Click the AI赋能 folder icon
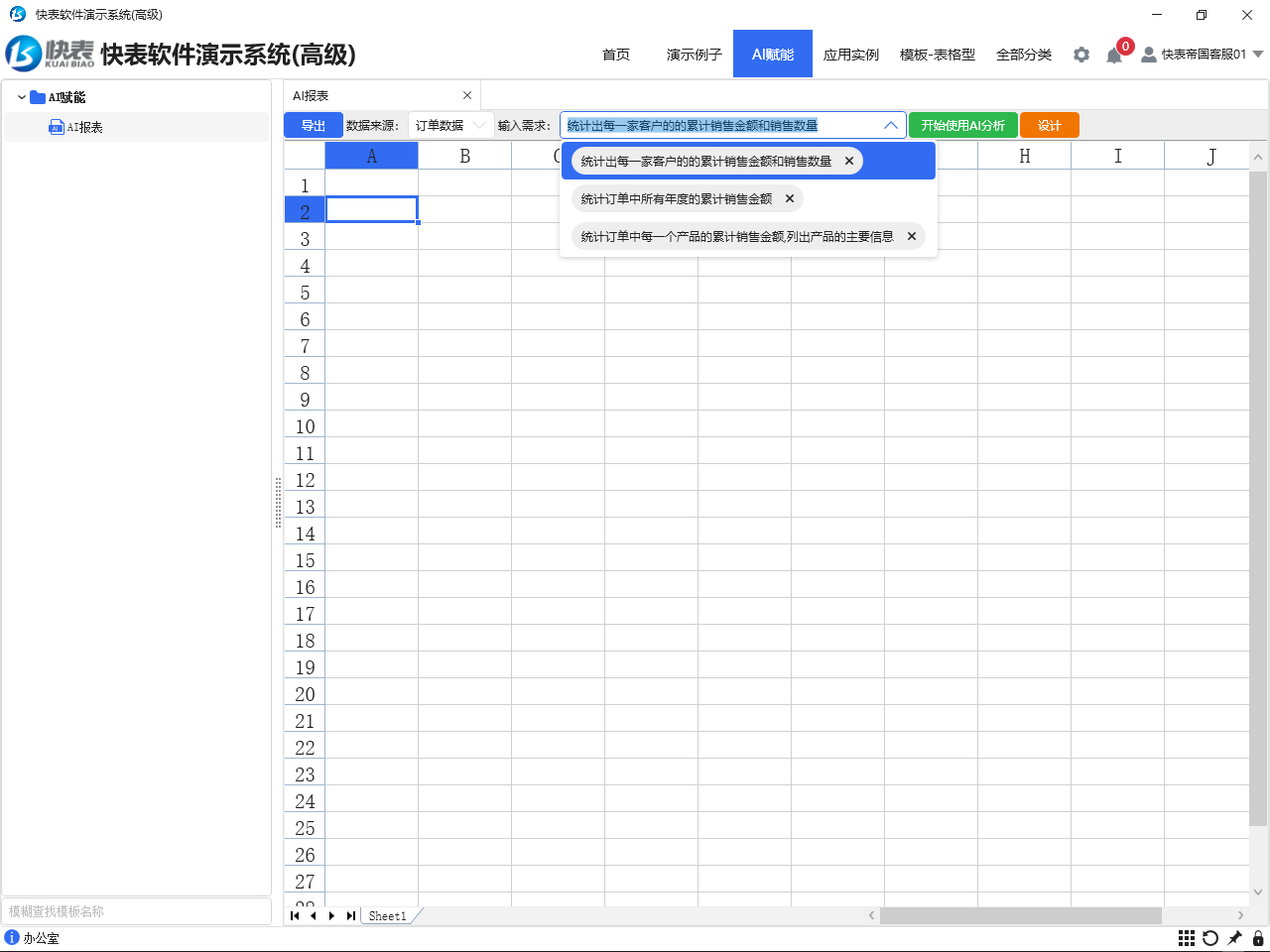The height and width of the screenshot is (952, 1270). tap(38, 97)
